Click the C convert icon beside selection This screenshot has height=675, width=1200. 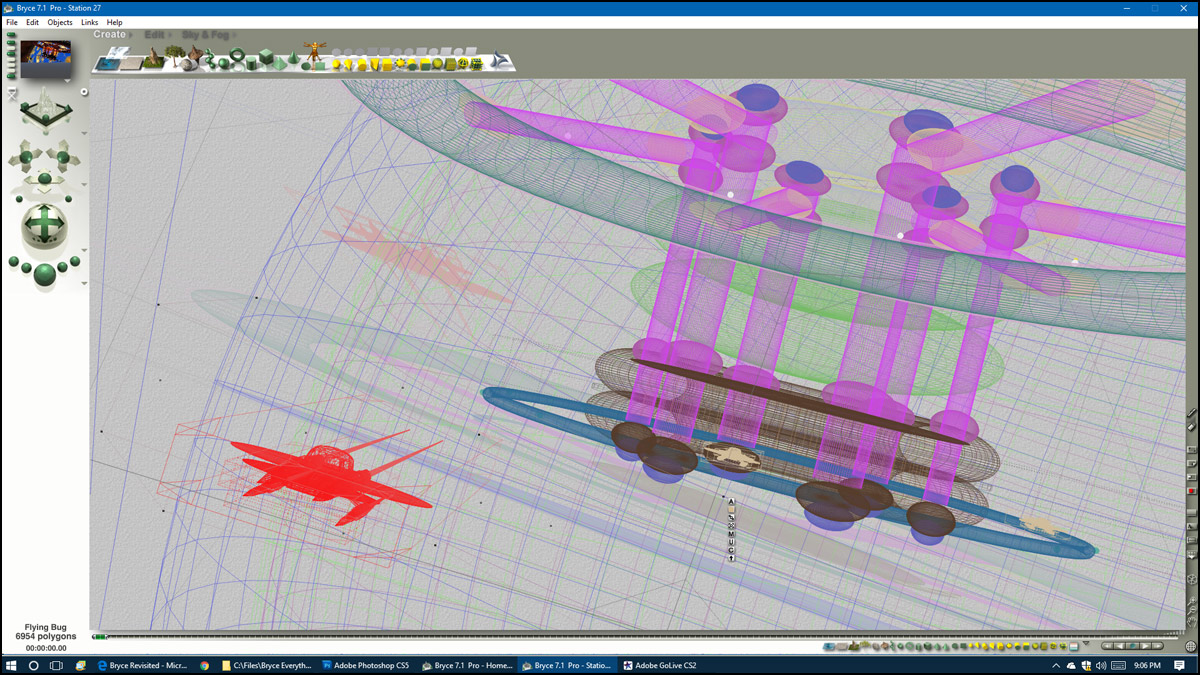coord(731,549)
